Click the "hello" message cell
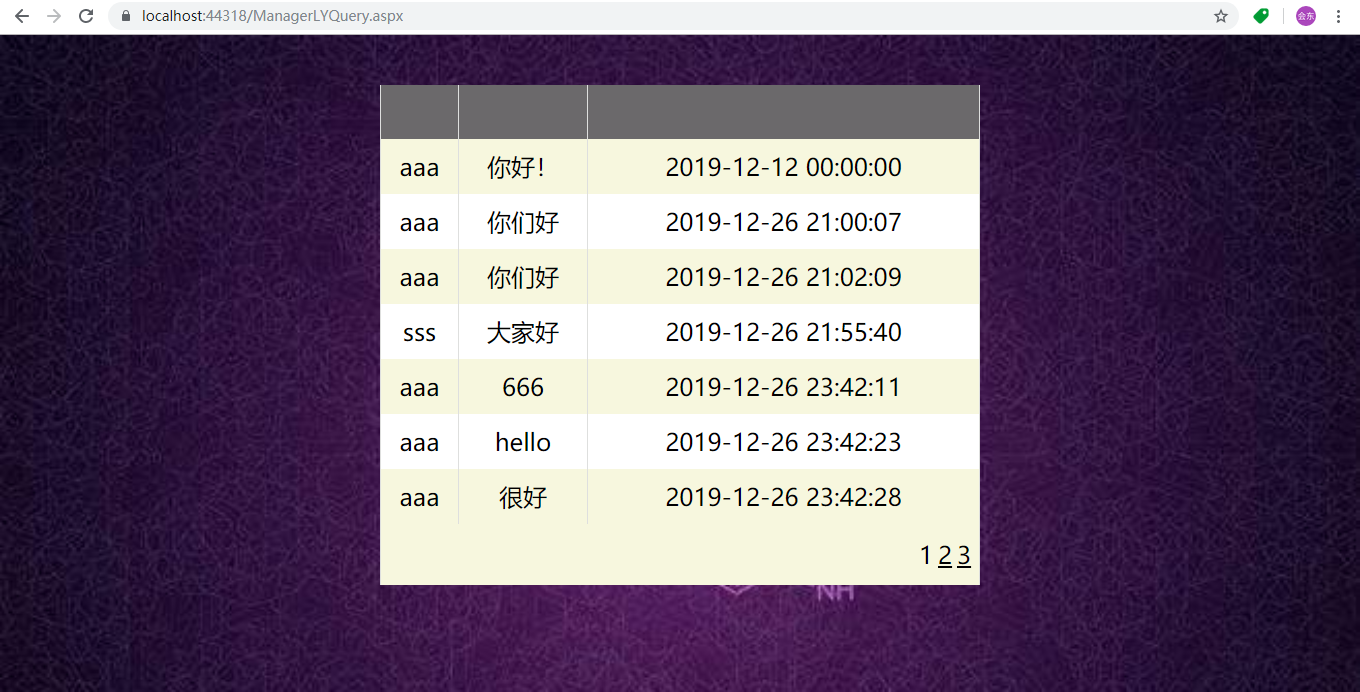 522,442
